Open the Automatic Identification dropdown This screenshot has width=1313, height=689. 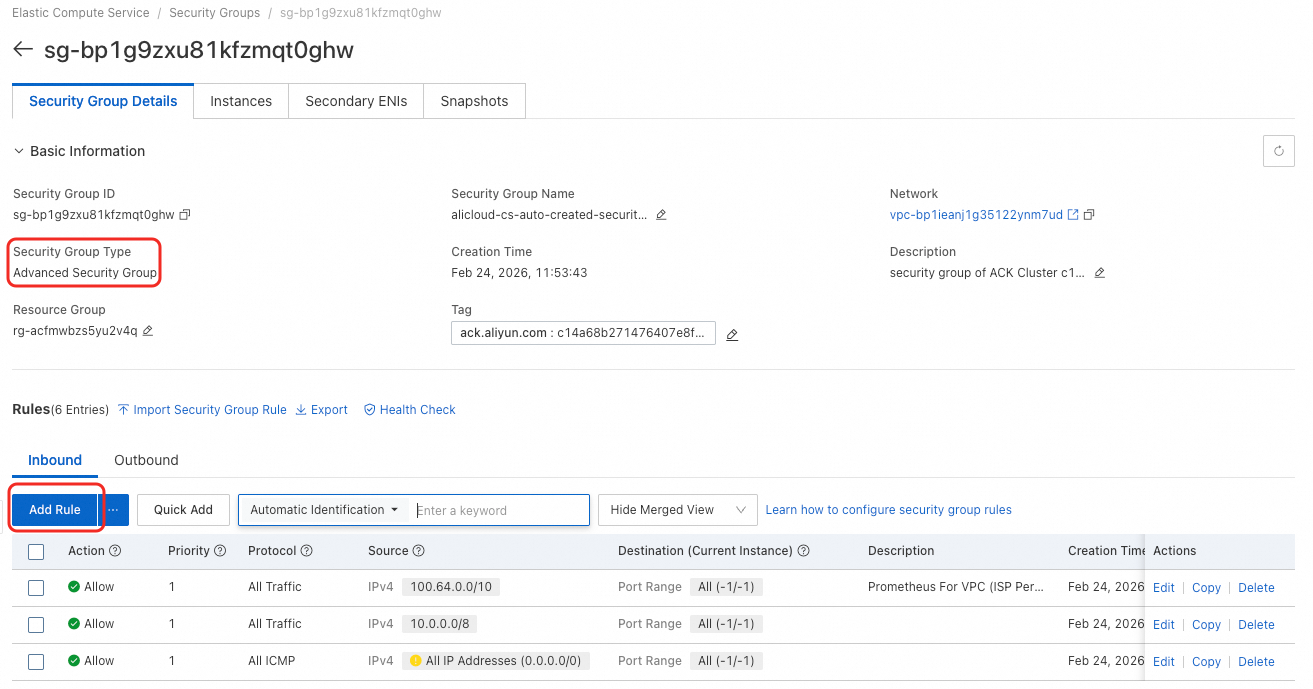tap(324, 510)
